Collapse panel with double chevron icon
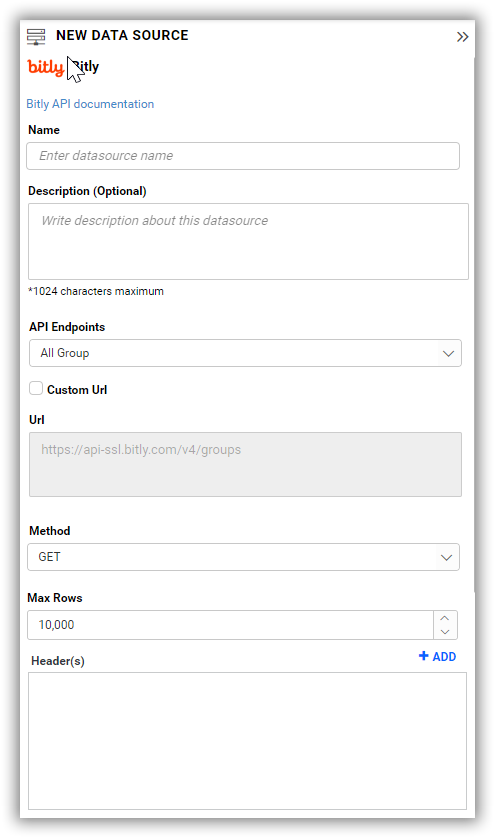Viewport: 495px width, 838px height. point(462,37)
